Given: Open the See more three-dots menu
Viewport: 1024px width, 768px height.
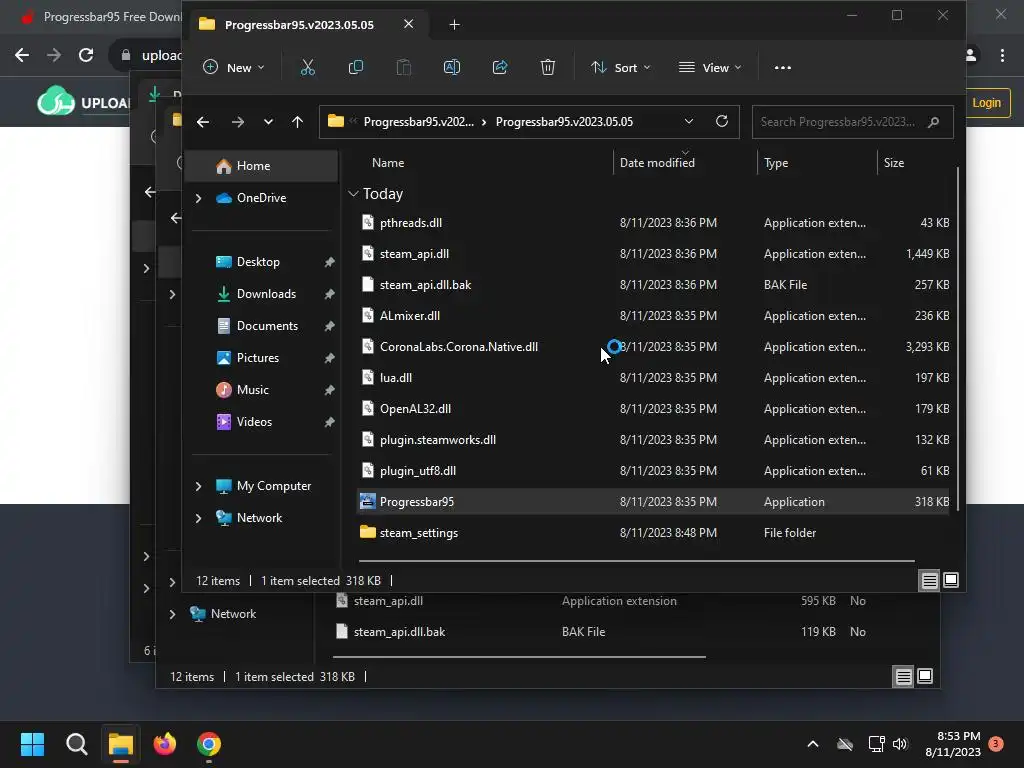Looking at the screenshot, I should 782,67.
